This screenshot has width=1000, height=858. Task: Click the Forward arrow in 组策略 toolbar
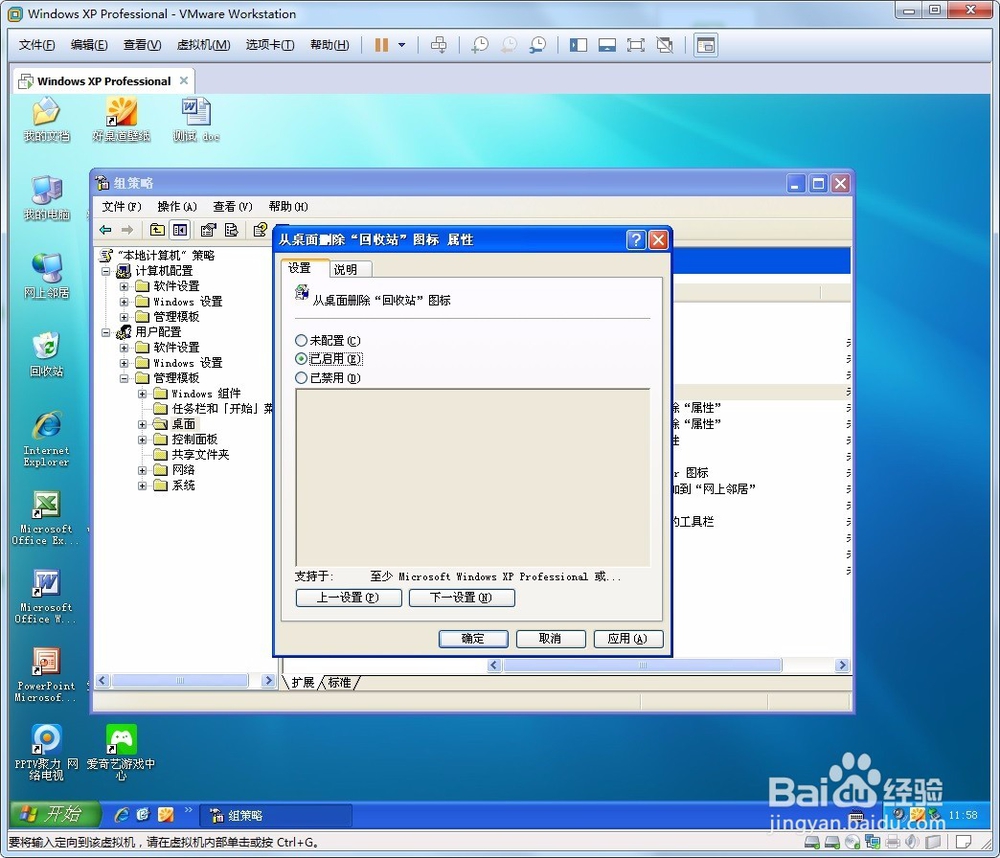pos(128,230)
